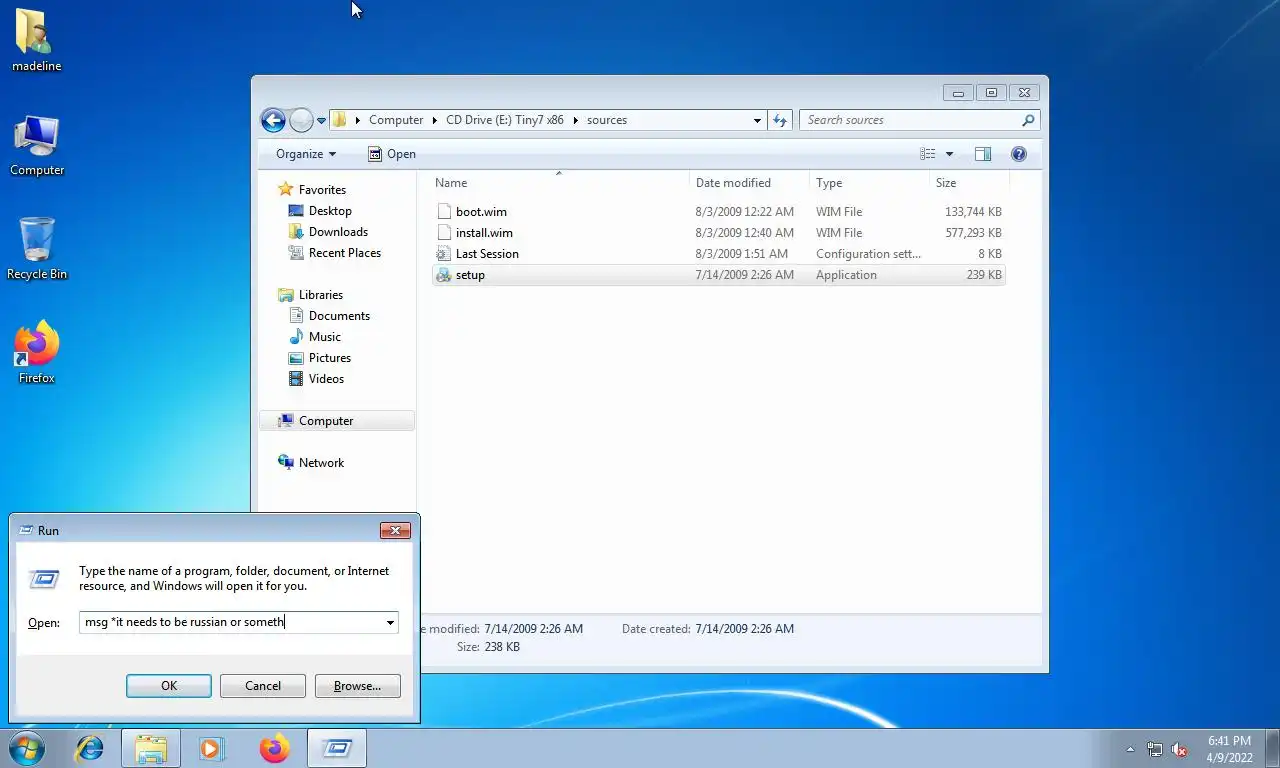This screenshot has width=1280, height=768.
Task: Open the madeline folder on desktop
Action: pos(37,40)
